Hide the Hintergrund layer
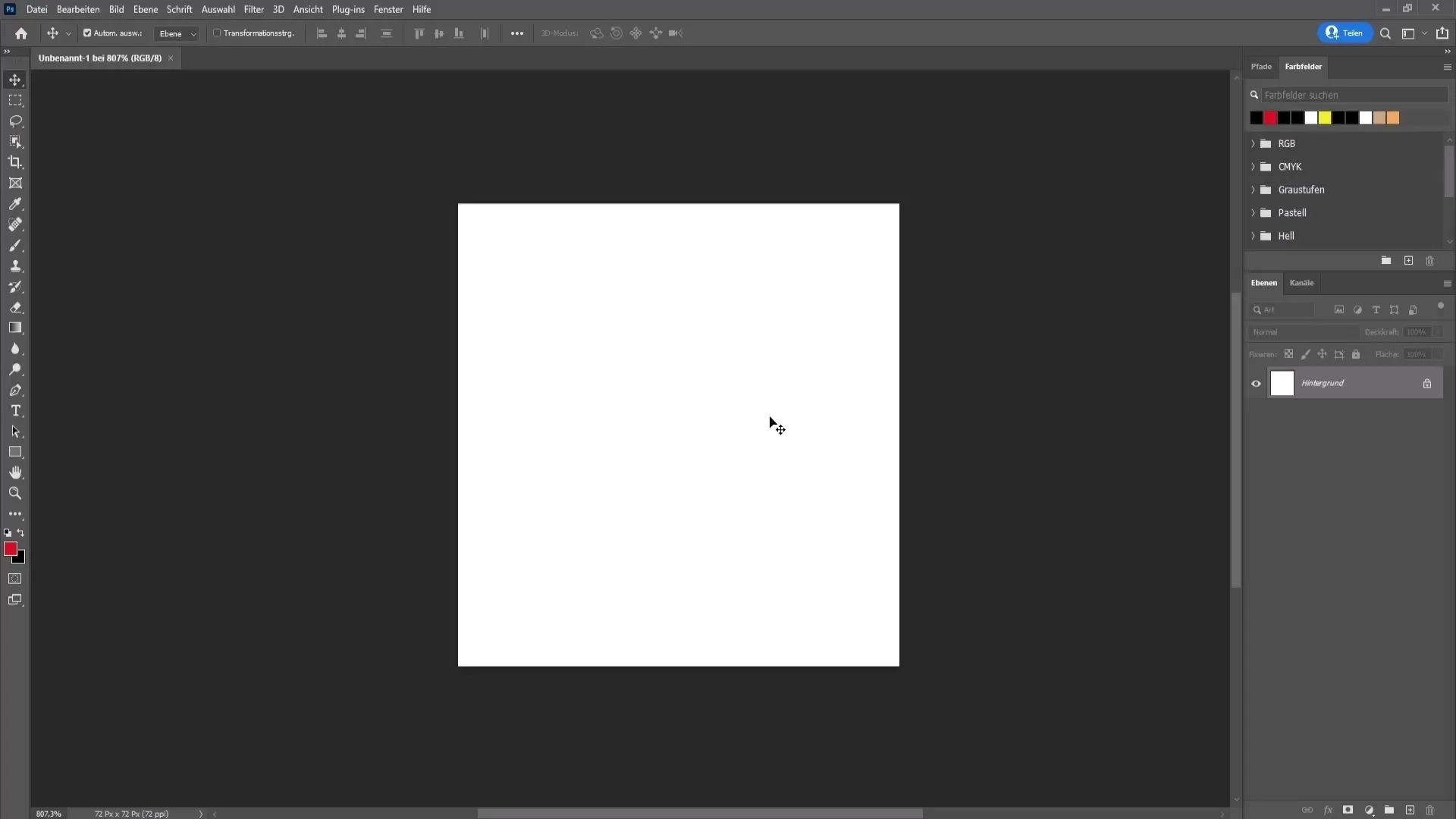The image size is (1456, 819). coord(1256,384)
